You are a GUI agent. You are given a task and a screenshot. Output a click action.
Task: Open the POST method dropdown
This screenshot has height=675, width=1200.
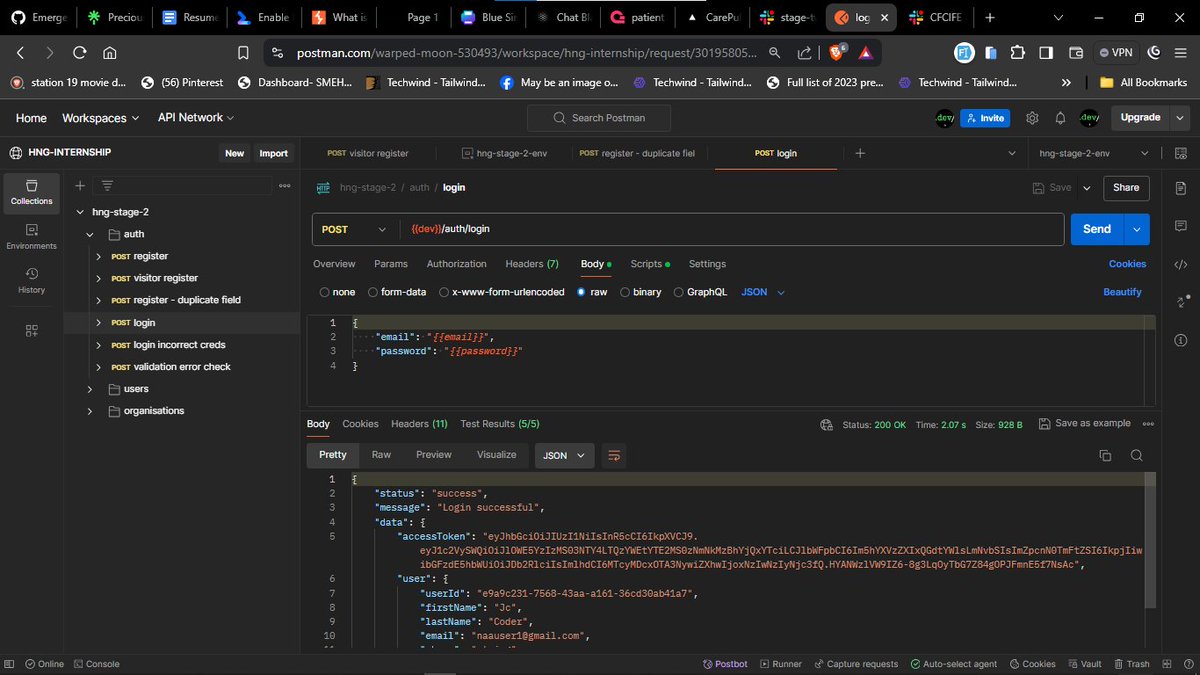pos(355,229)
